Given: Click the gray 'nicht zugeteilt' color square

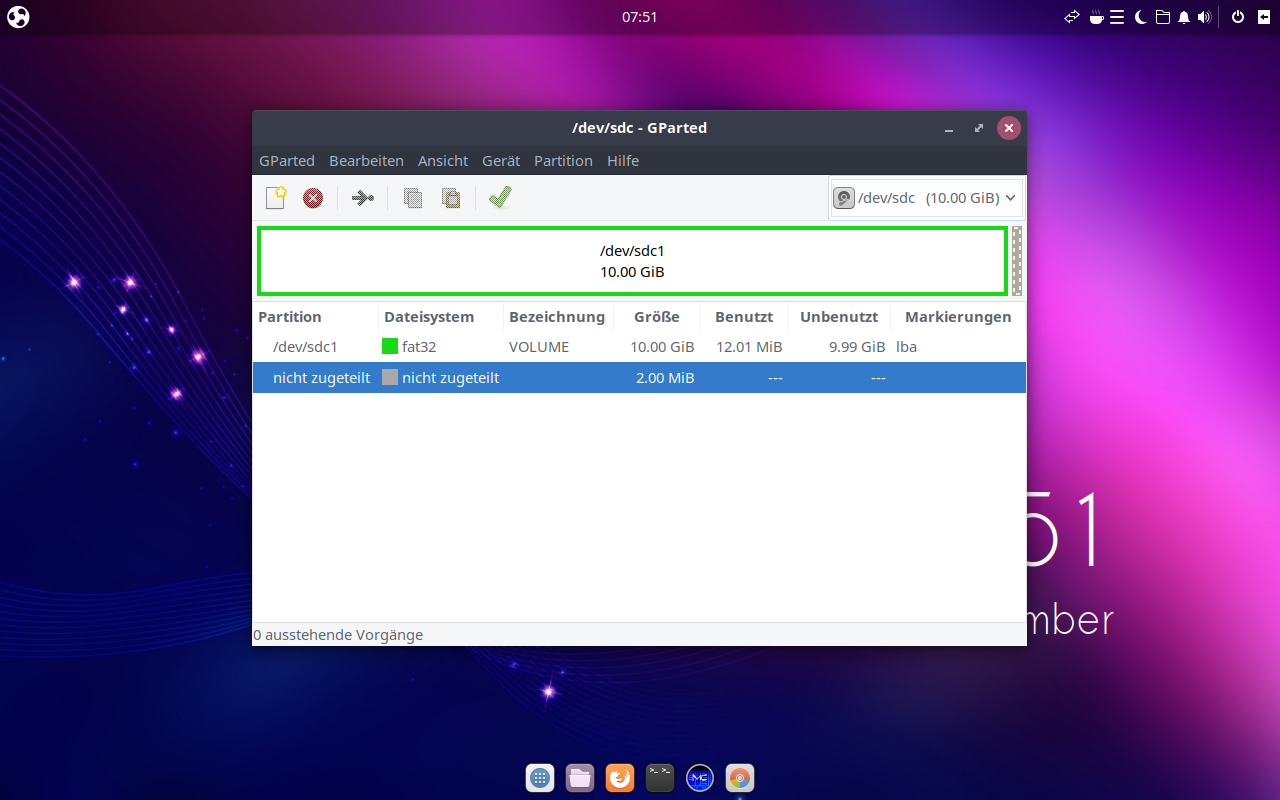Looking at the screenshot, I should point(390,377).
